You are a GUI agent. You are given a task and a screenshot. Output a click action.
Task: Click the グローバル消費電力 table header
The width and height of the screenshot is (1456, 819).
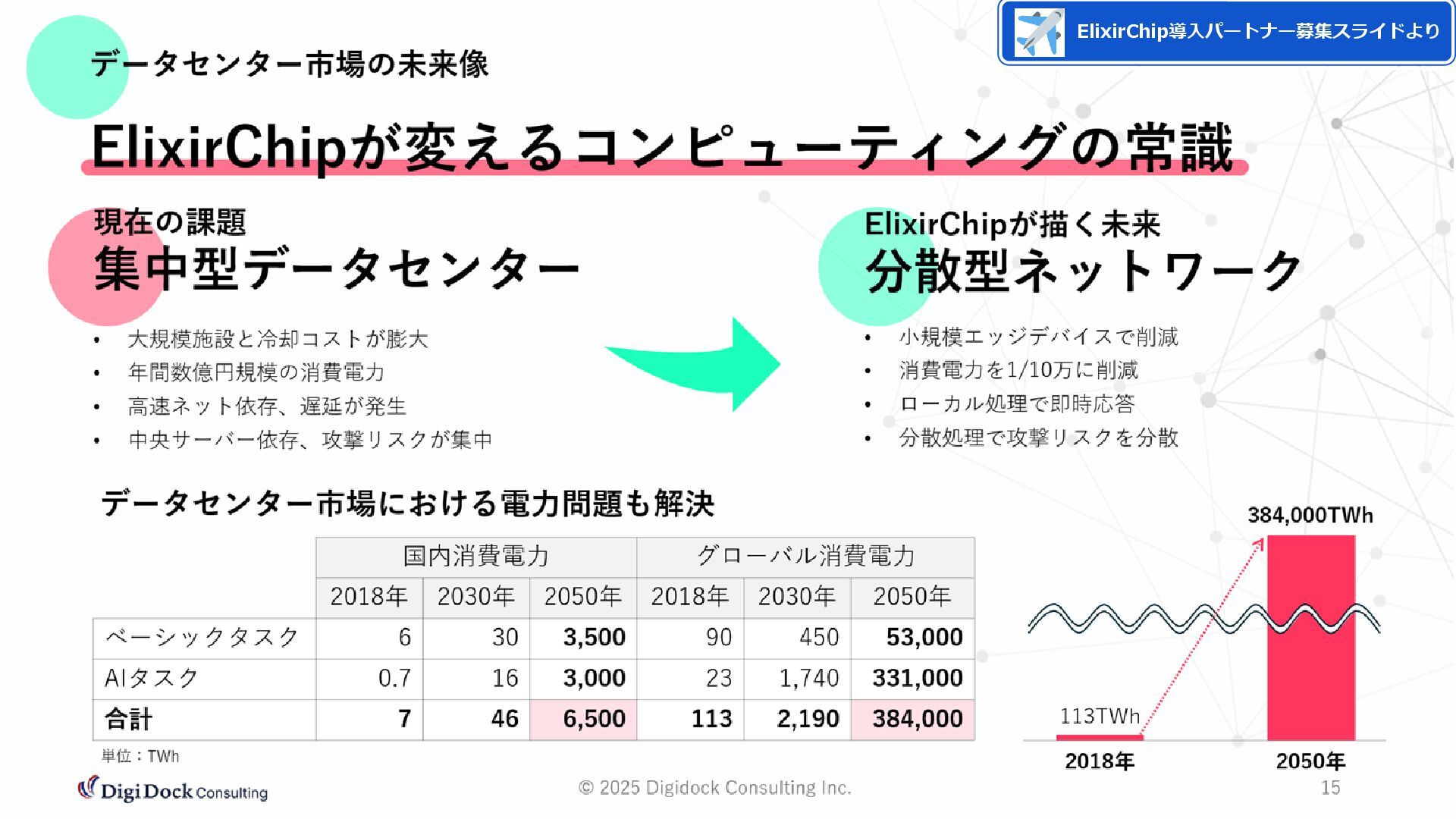pyautogui.click(x=805, y=557)
